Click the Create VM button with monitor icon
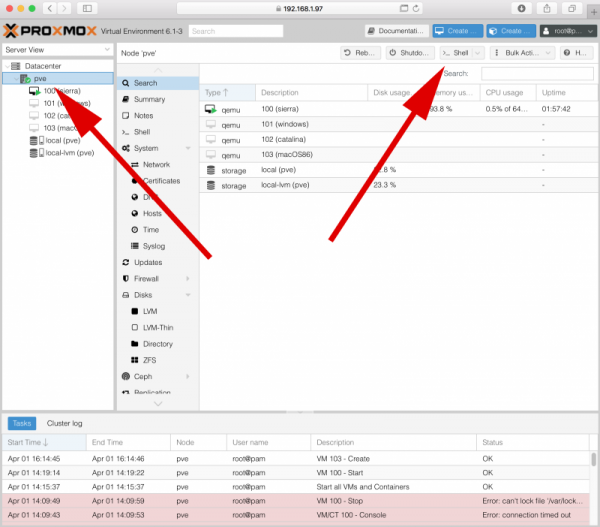The width and height of the screenshot is (600, 527). (x=458, y=31)
